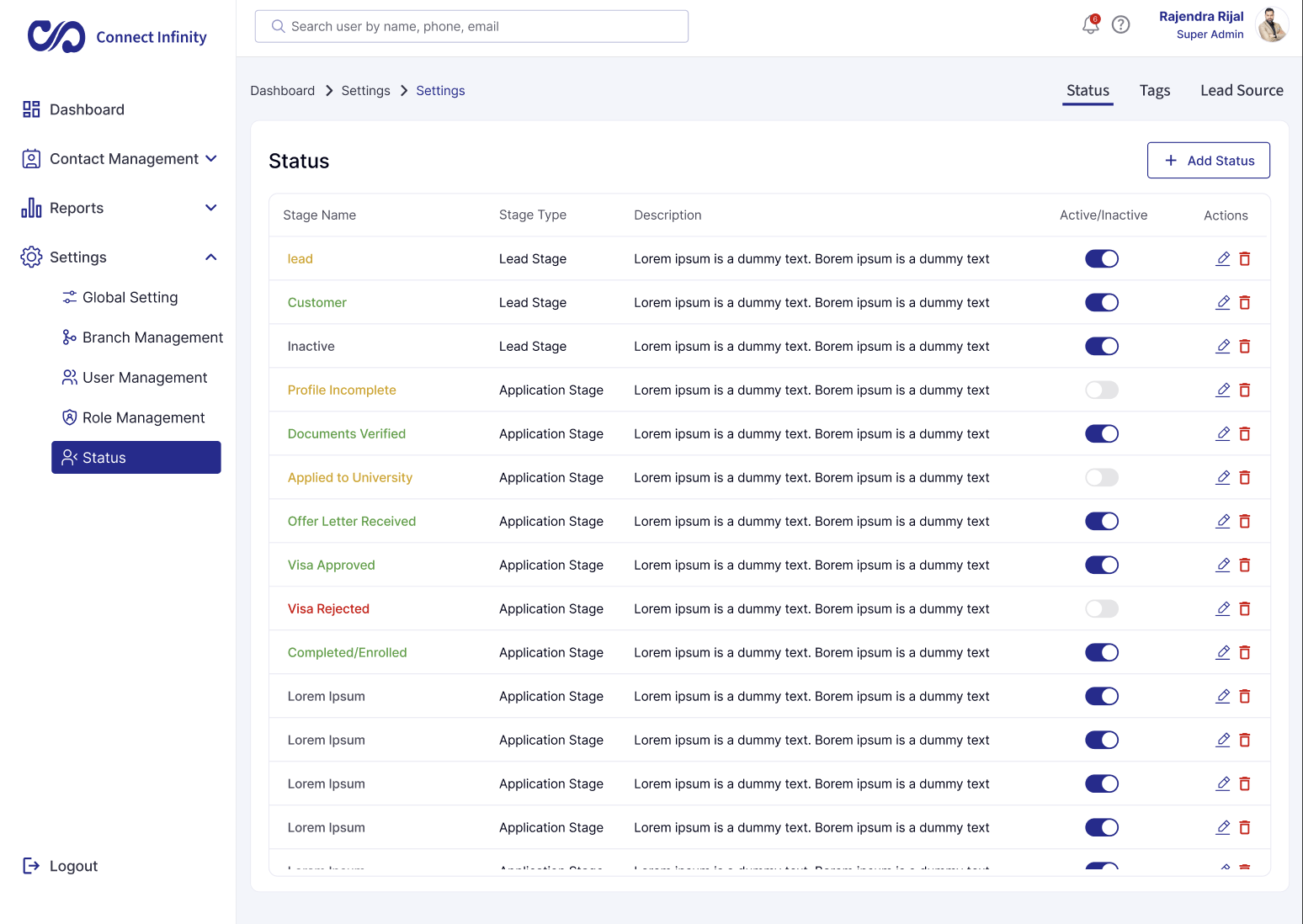Viewport: 1303px width, 924px height.
Task: Collapse Settings menu chevron
Action: [x=211, y=257]
